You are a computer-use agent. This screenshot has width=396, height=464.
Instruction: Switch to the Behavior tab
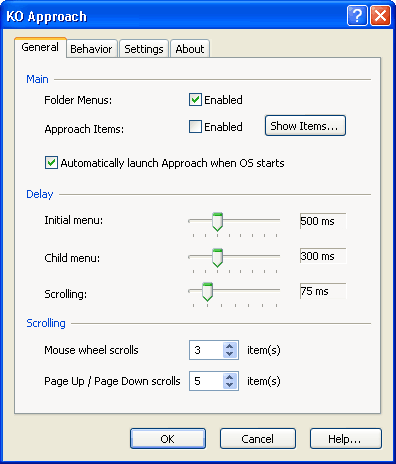pyautogui.click(x=92, y=49)
